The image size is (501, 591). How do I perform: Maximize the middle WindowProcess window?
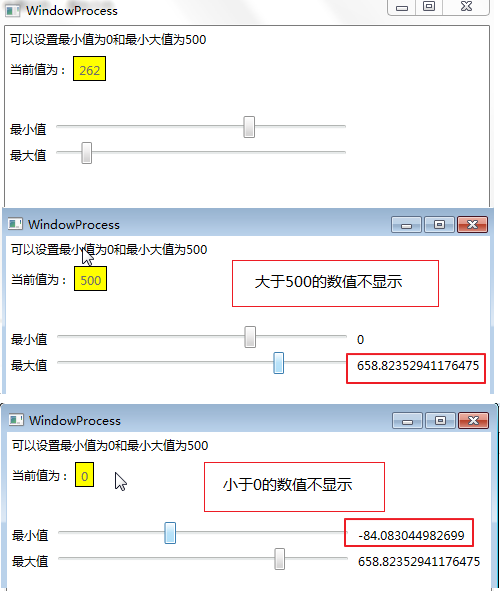coord(439,225)
